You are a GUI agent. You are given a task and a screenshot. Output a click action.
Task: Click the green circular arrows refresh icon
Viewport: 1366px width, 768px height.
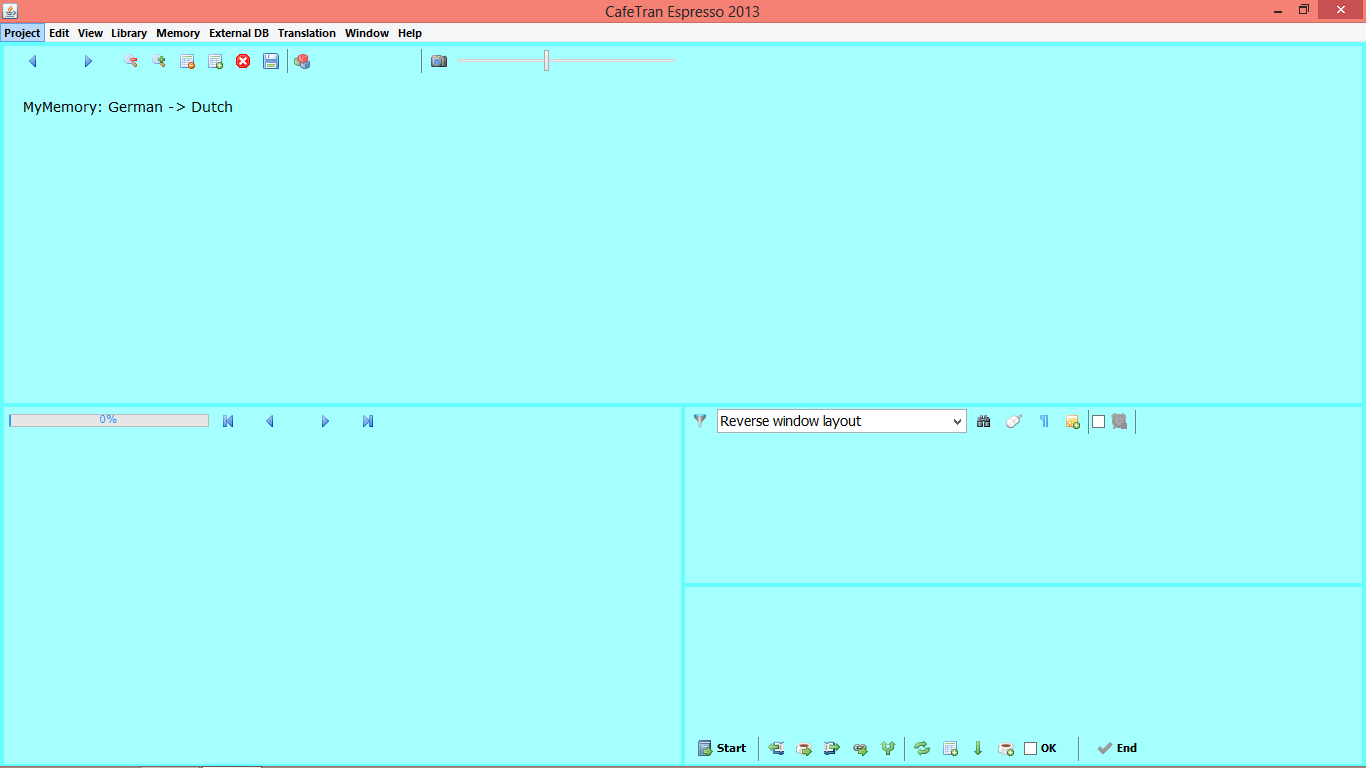coord(922,748)
